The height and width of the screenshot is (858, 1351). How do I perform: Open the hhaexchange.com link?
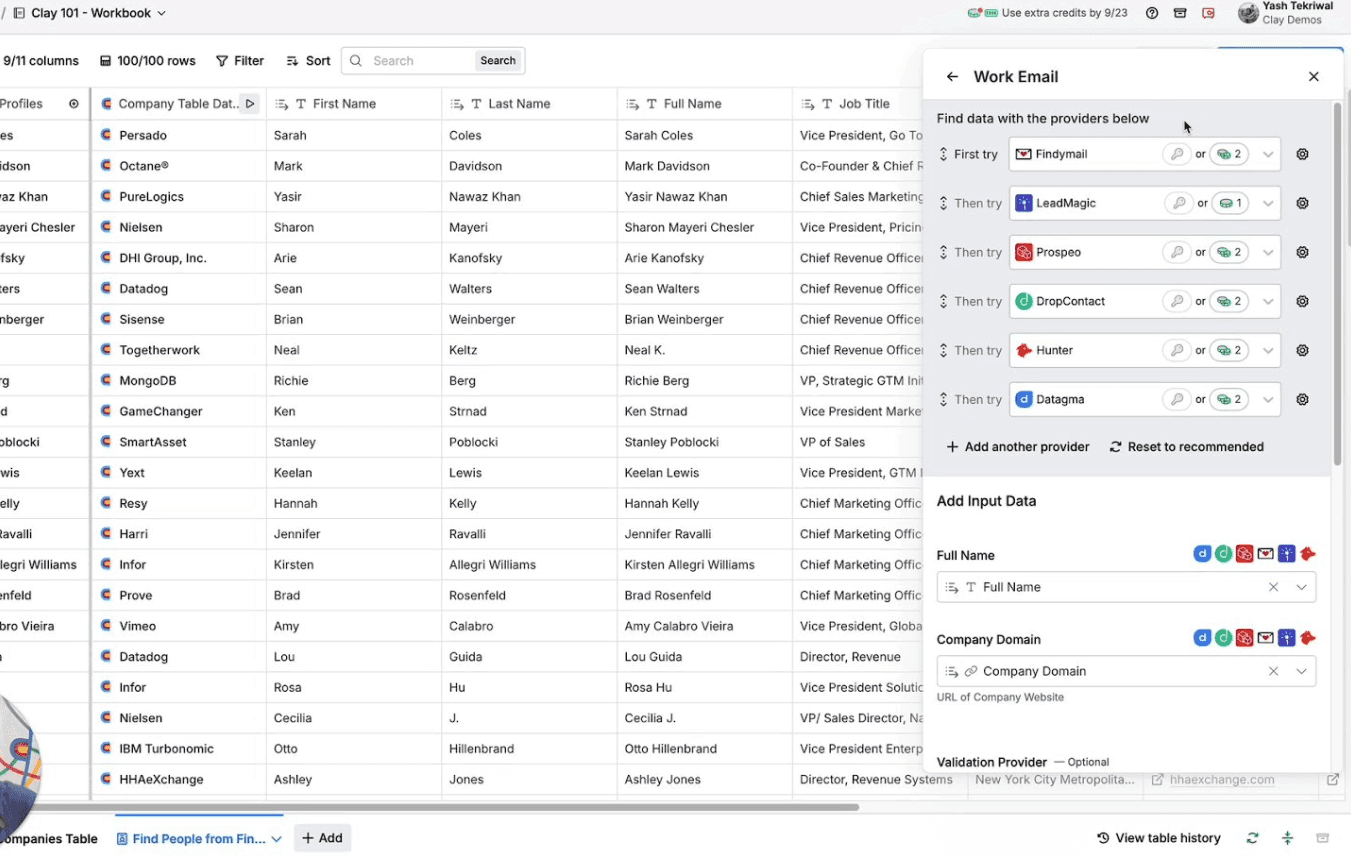[1222, 780]
